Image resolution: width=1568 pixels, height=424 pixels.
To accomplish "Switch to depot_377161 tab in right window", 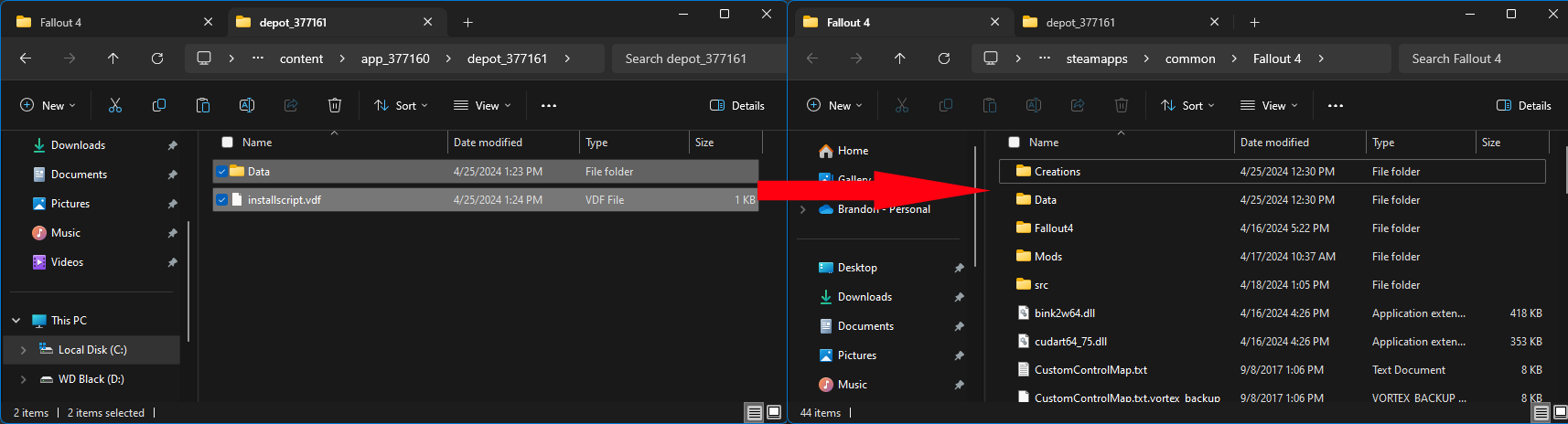I will point(1122,22).
